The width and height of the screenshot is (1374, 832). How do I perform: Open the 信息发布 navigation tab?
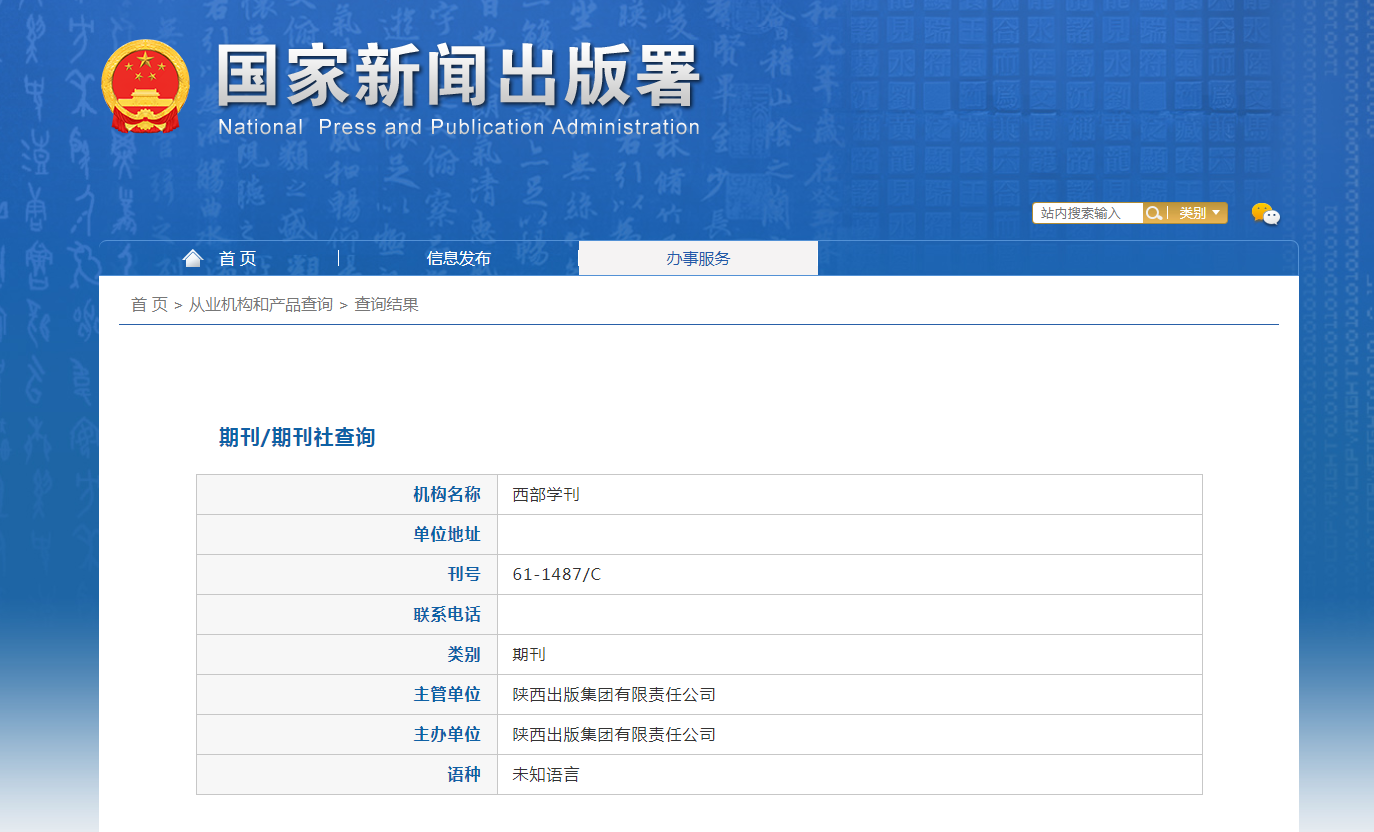(458, 259)
